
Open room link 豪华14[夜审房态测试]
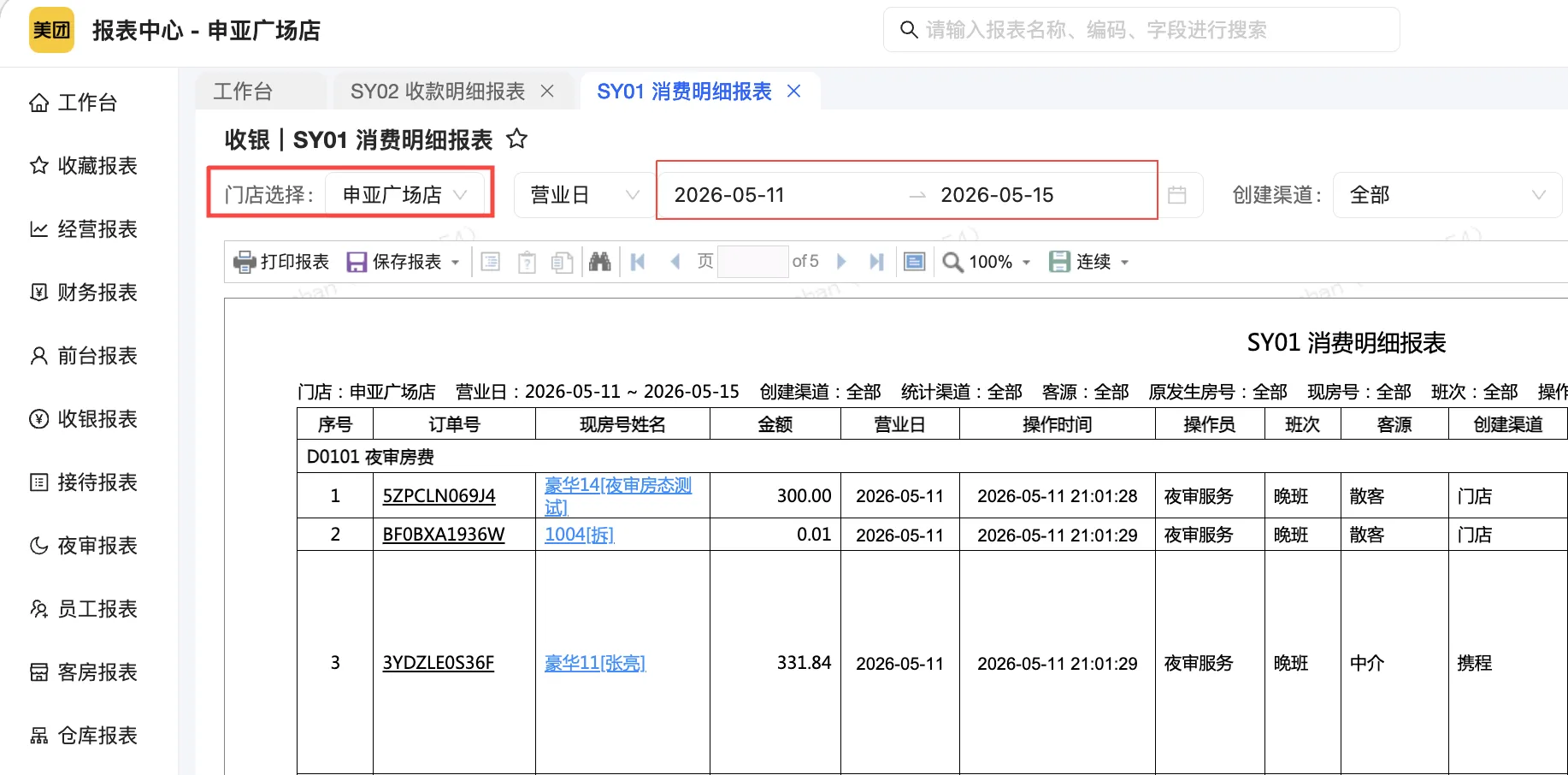618,496
